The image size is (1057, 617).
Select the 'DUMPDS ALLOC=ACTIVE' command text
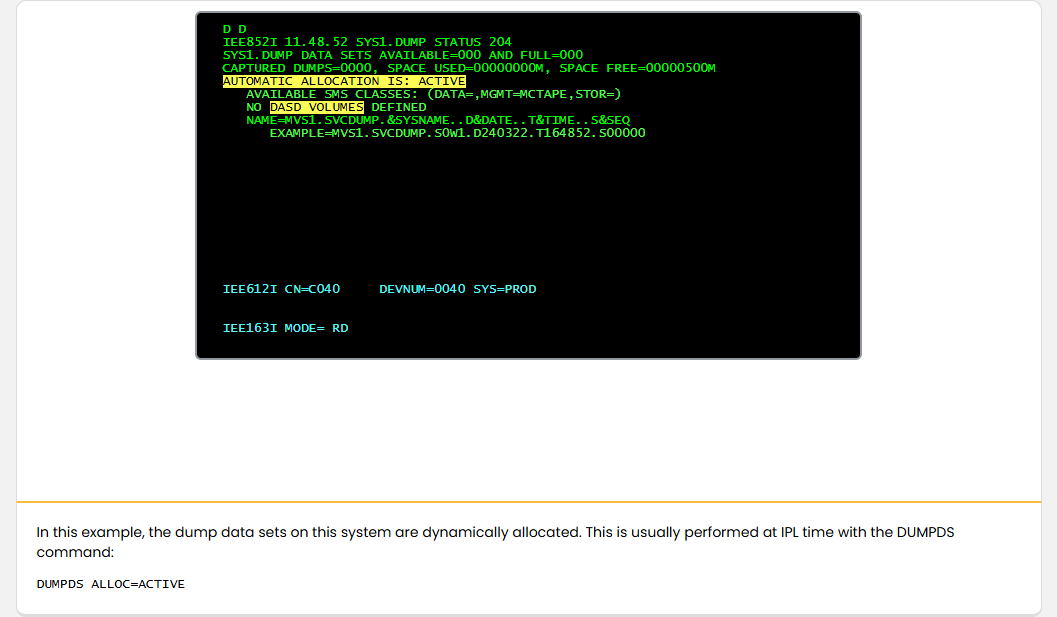tap(111, 584)
